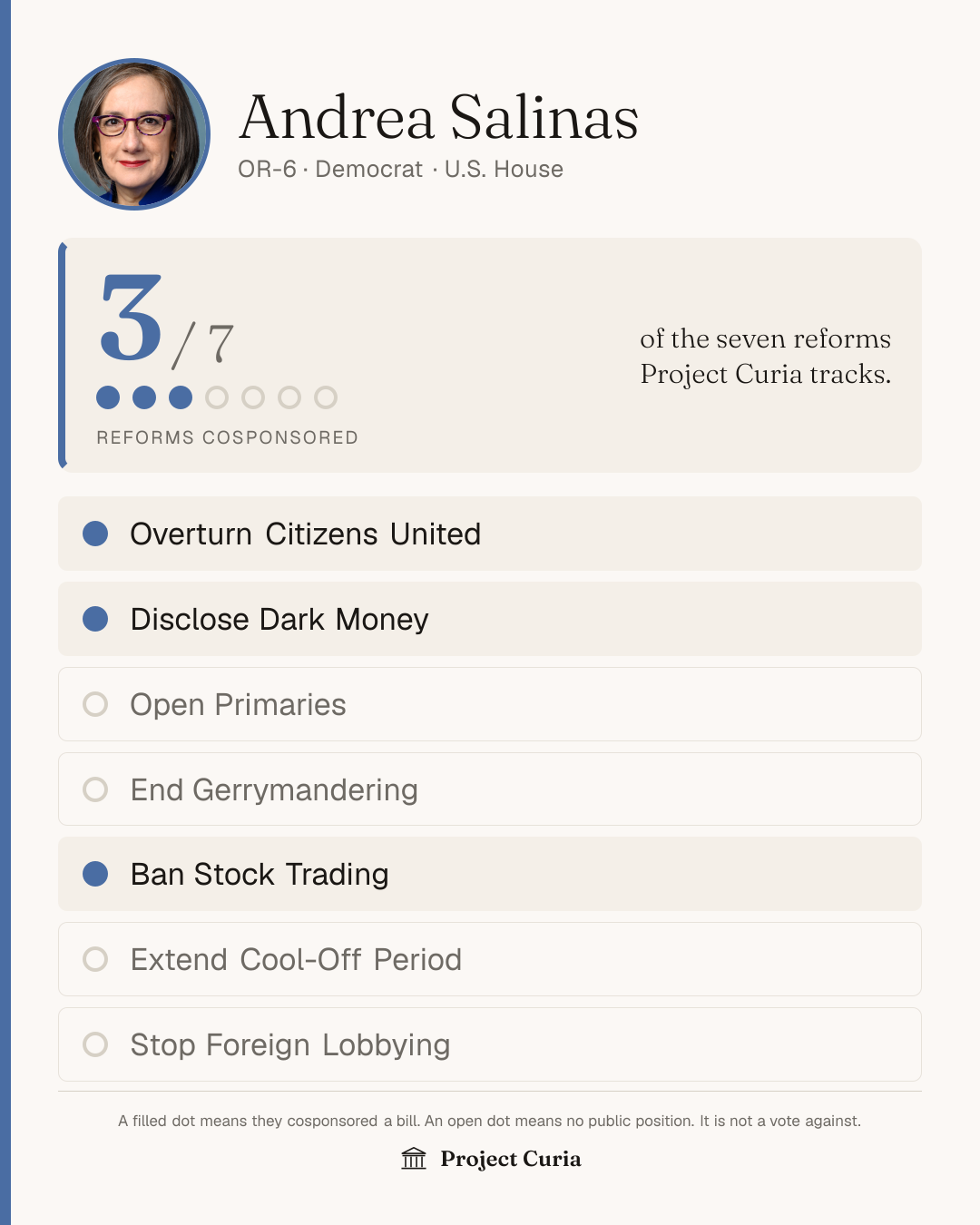This screenshot has width=980, height=1225.
Task: Click the open dot beside Stop Foreign Lobbying
Action: (95, 1044)
